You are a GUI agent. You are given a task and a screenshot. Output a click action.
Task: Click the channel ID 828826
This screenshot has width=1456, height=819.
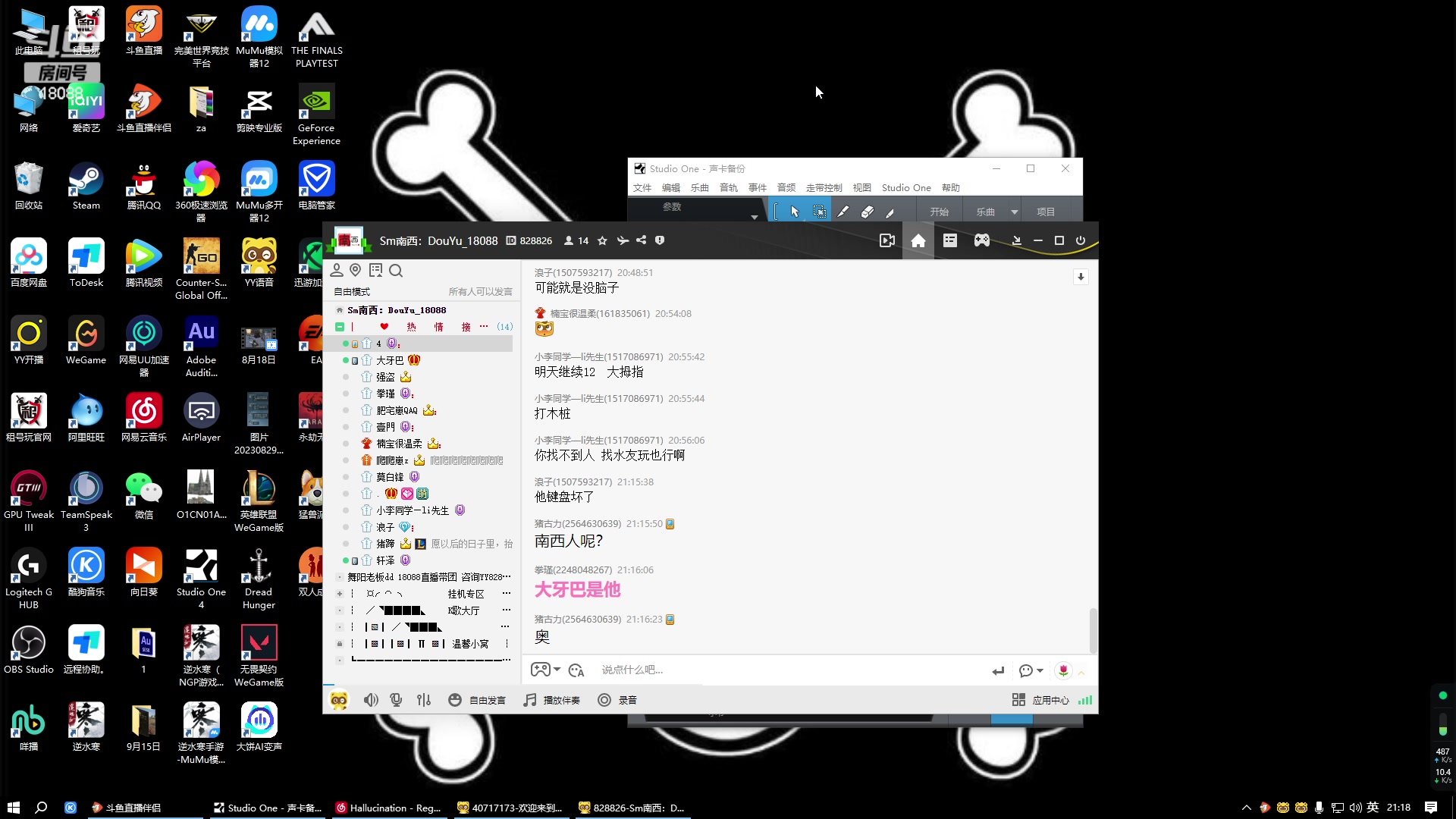point(535,240)
